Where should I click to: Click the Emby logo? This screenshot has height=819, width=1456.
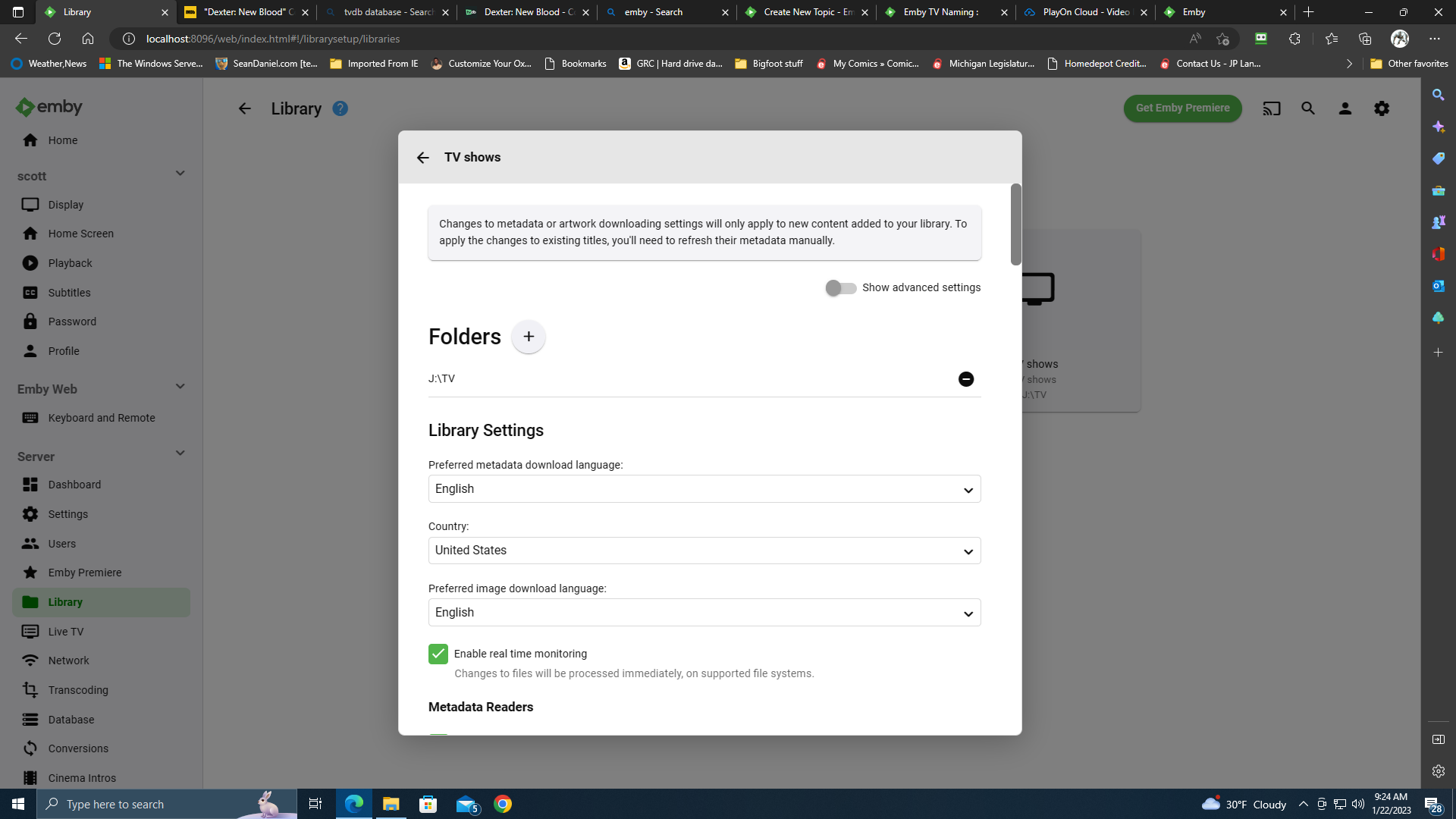[x=49, y=107]
